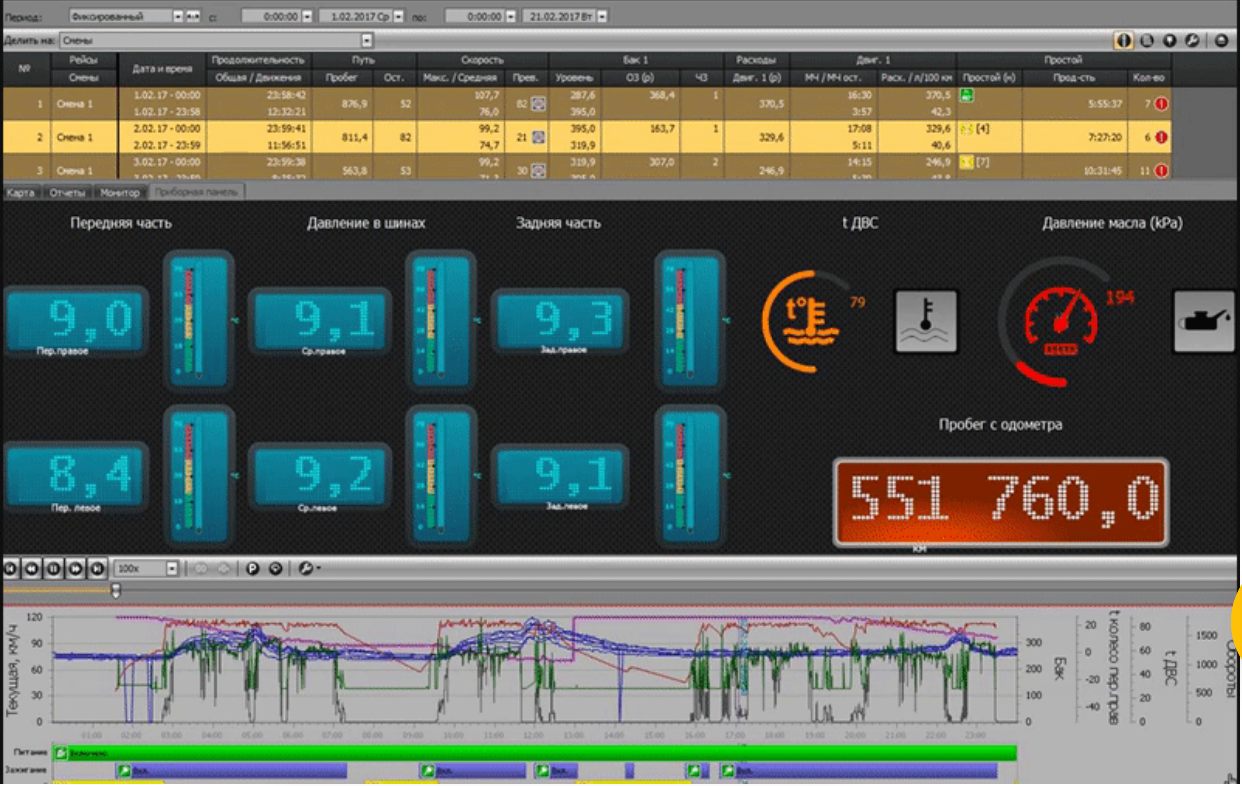Click the Пробег column header
This screenshot has width=1242, height=786.
click(342, 77)
